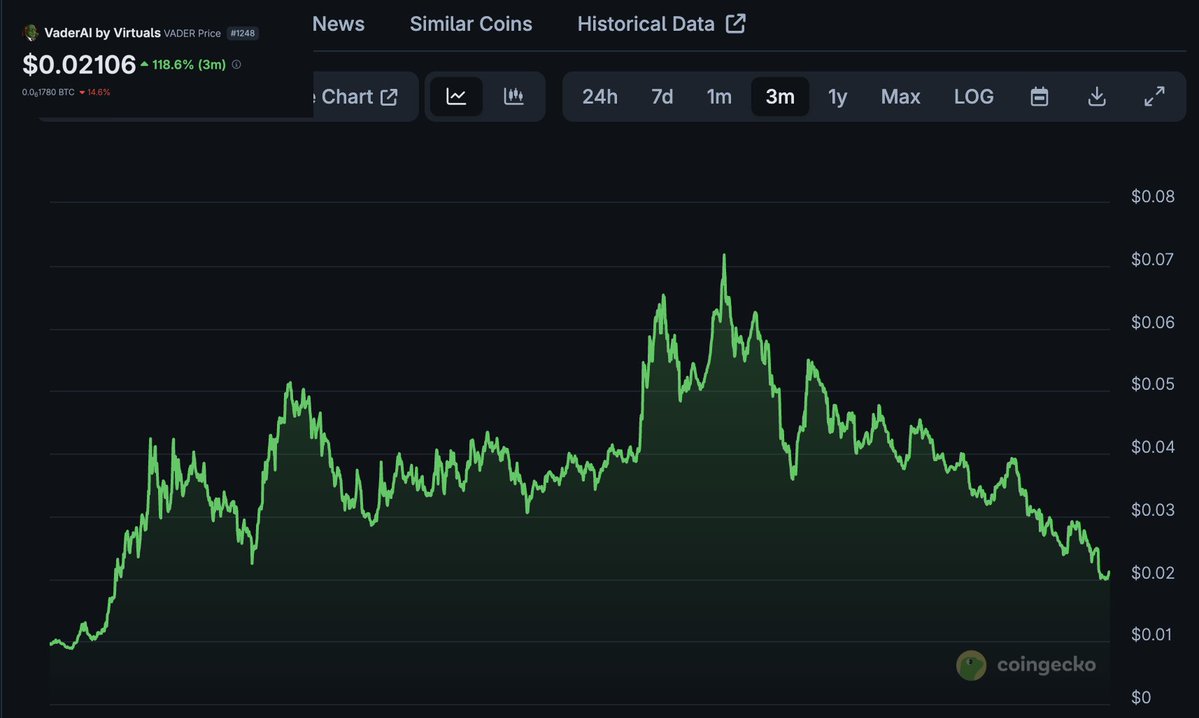
Task: Open the News tab
Action: point(338,24)
